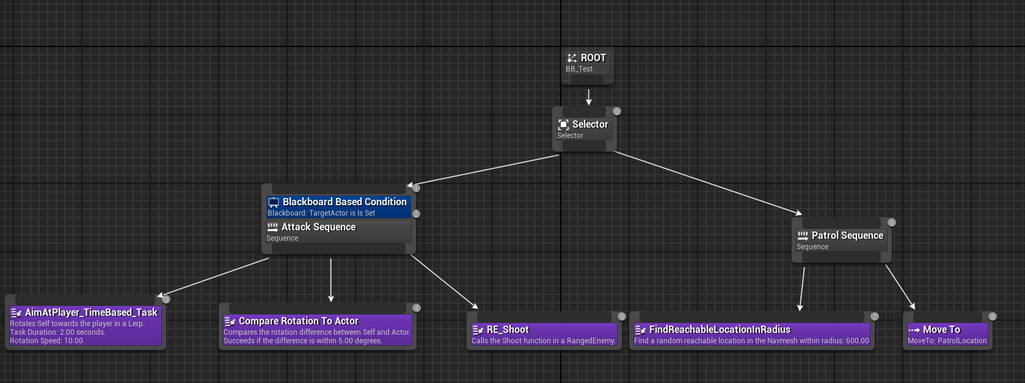Select the Selector composite node
This screenshot has width=1025, height=383.
(x=584, y=129)
